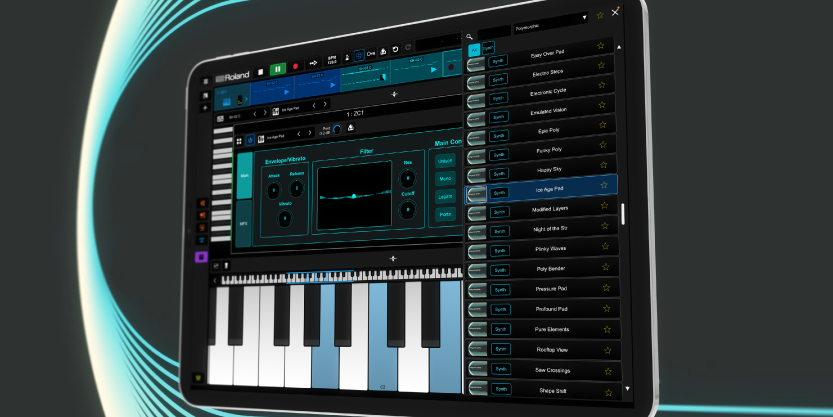
Task: Open the share/export icon in top toolbar
Action: tap(383, 52)
